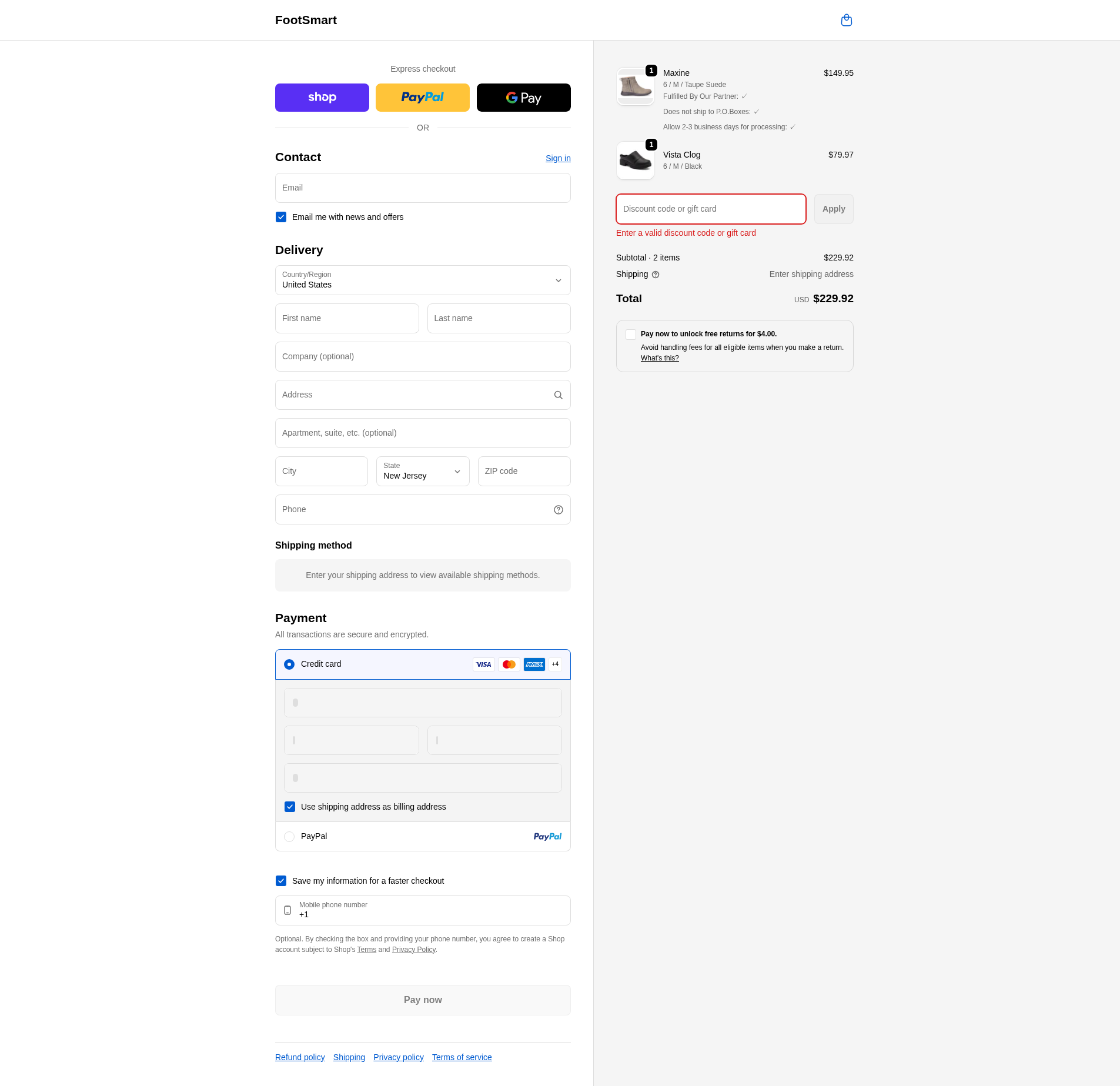Click the shipping info question icon
This screenshot has width=1120, height=1086.
(656, 275)
